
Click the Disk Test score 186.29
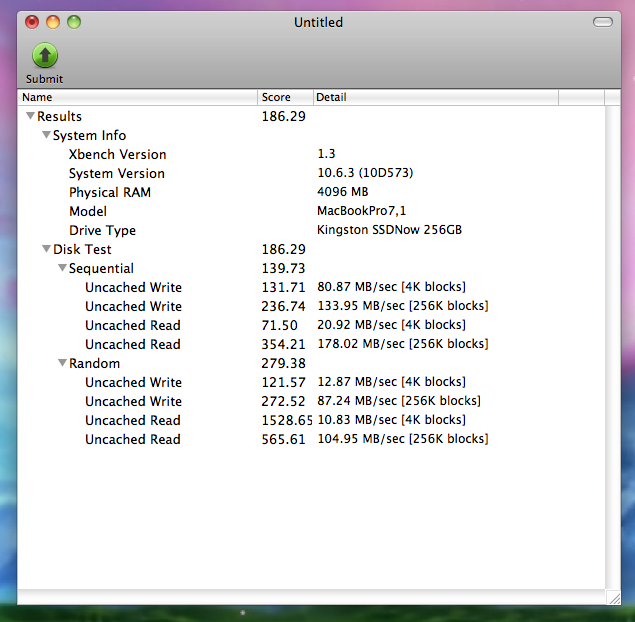click(283, 249)
